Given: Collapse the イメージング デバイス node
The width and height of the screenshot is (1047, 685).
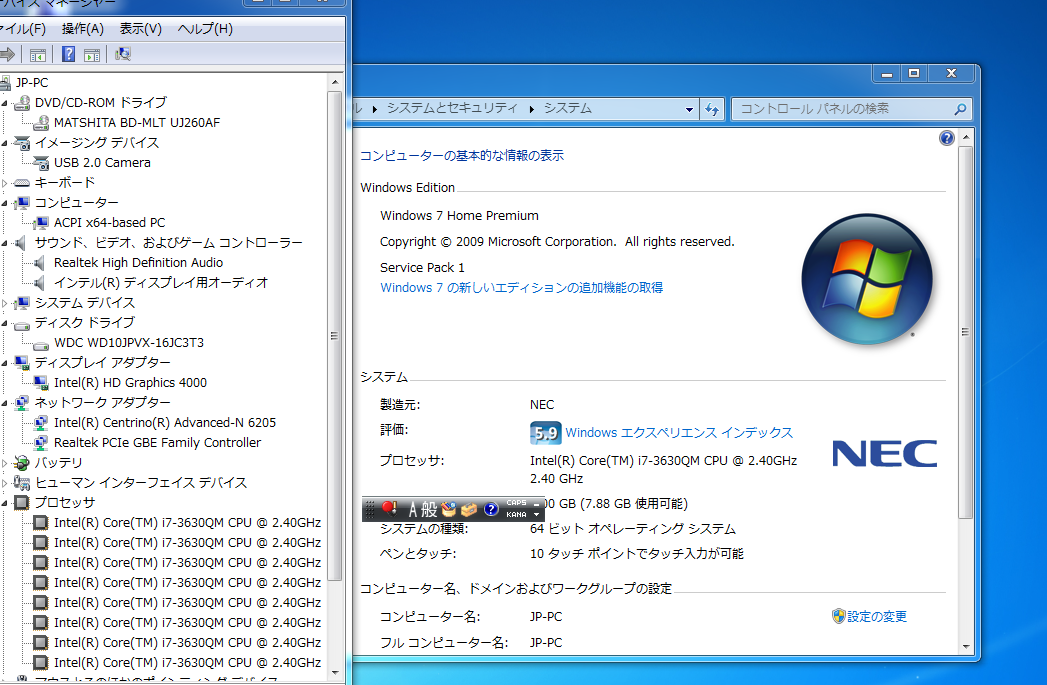Looking at the screenshot, I should [x=5, y=143].
